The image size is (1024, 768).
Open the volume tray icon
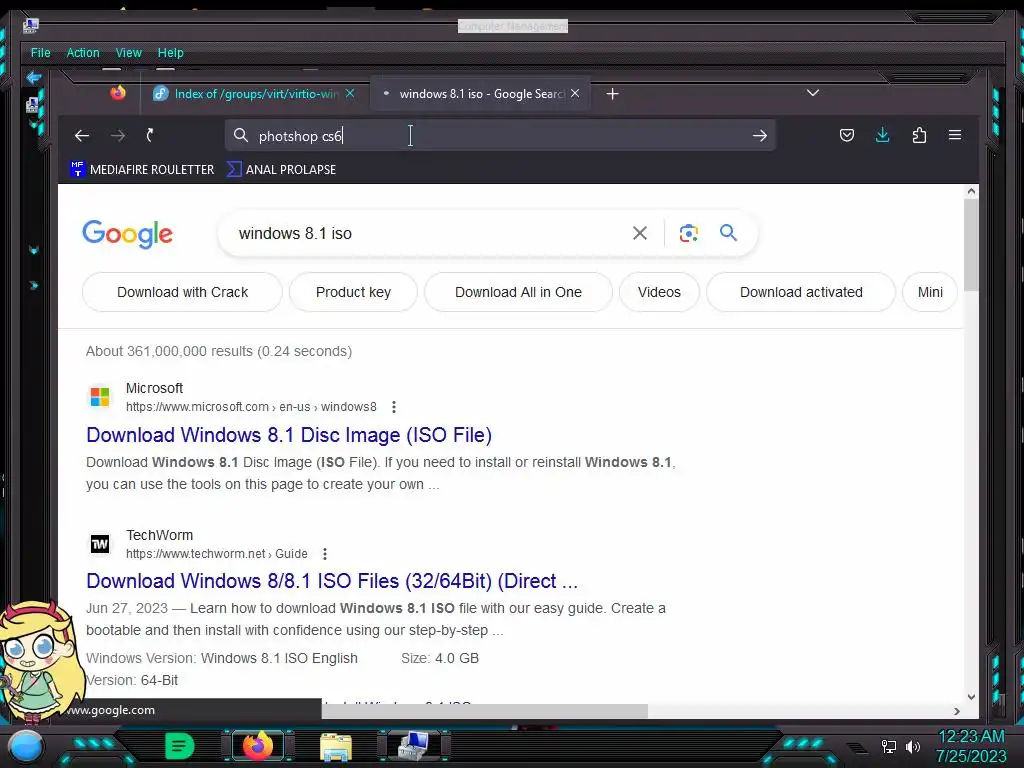[913, 746]
